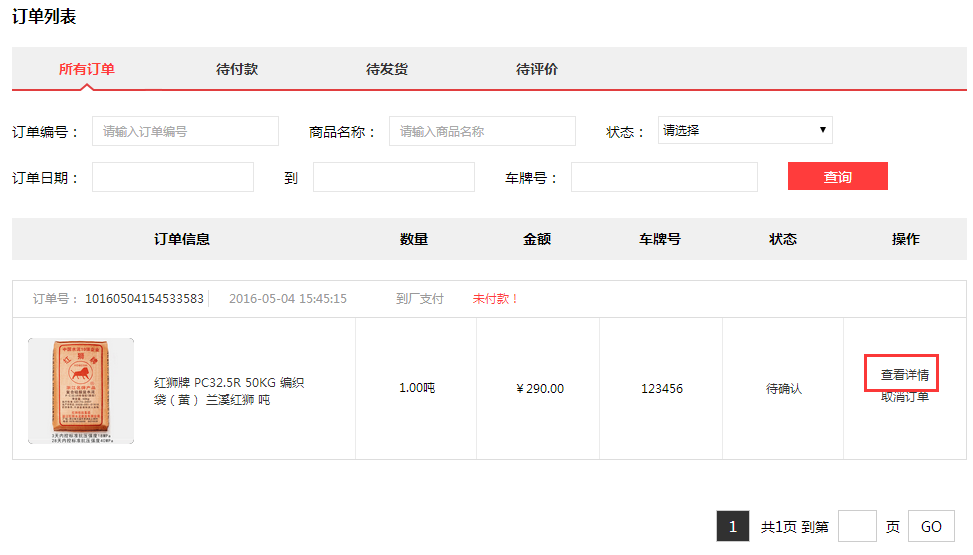Open 查看详情 for the order
The width and height of the screenshot is (973, 555).
904,375
